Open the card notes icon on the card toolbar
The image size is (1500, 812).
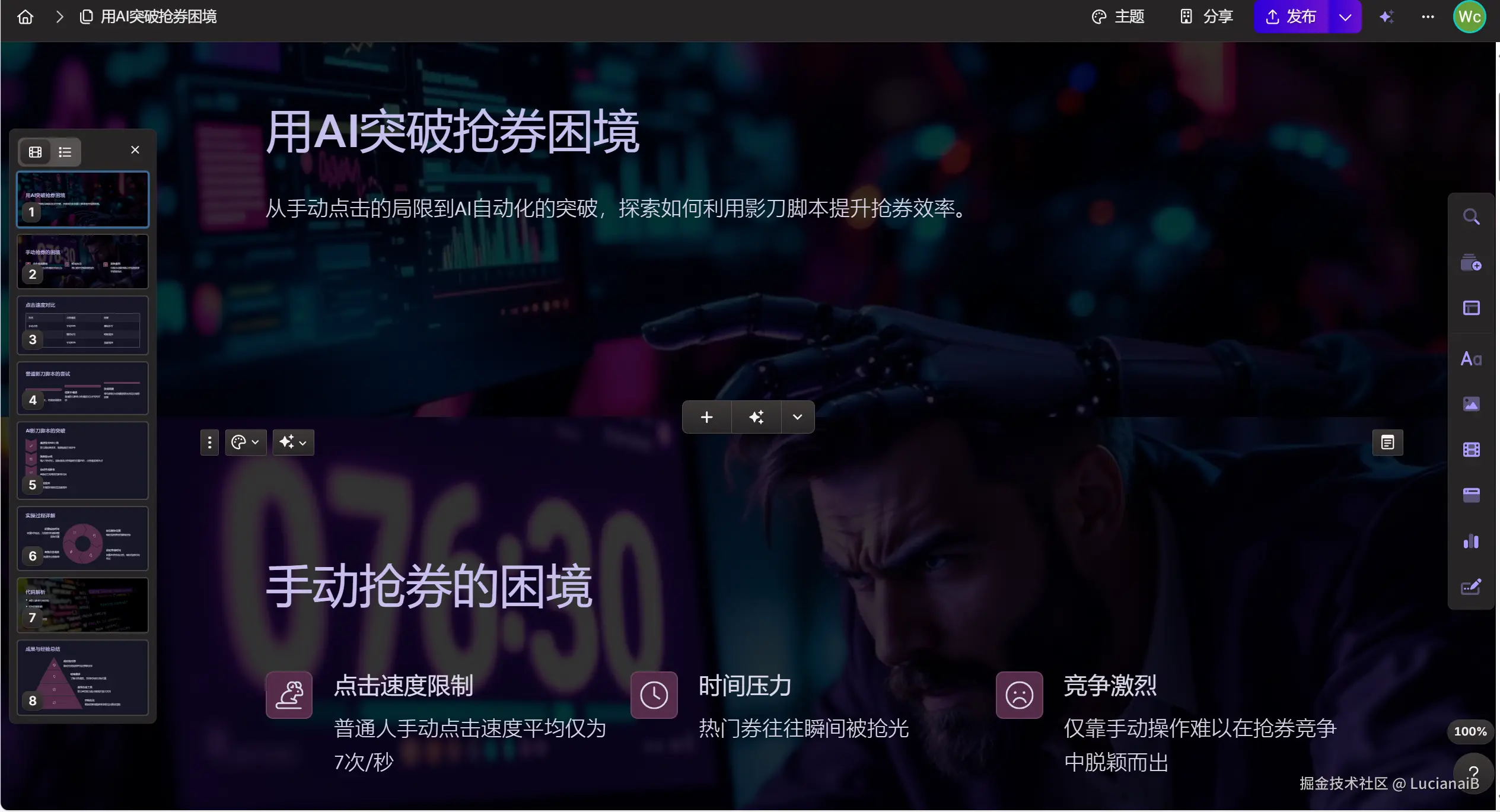(x=1387, y=442)
